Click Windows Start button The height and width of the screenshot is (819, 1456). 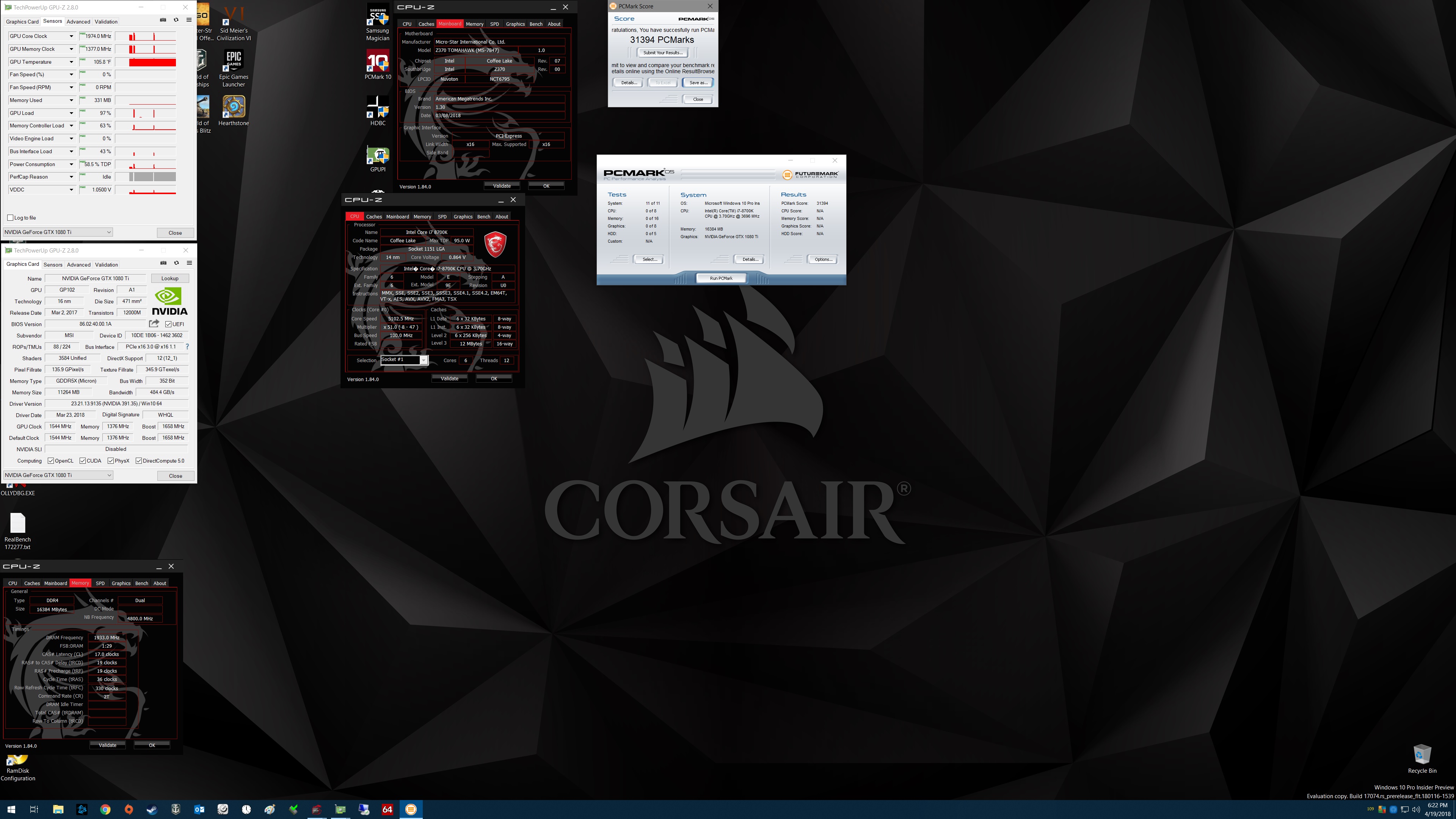coord(11,810)
